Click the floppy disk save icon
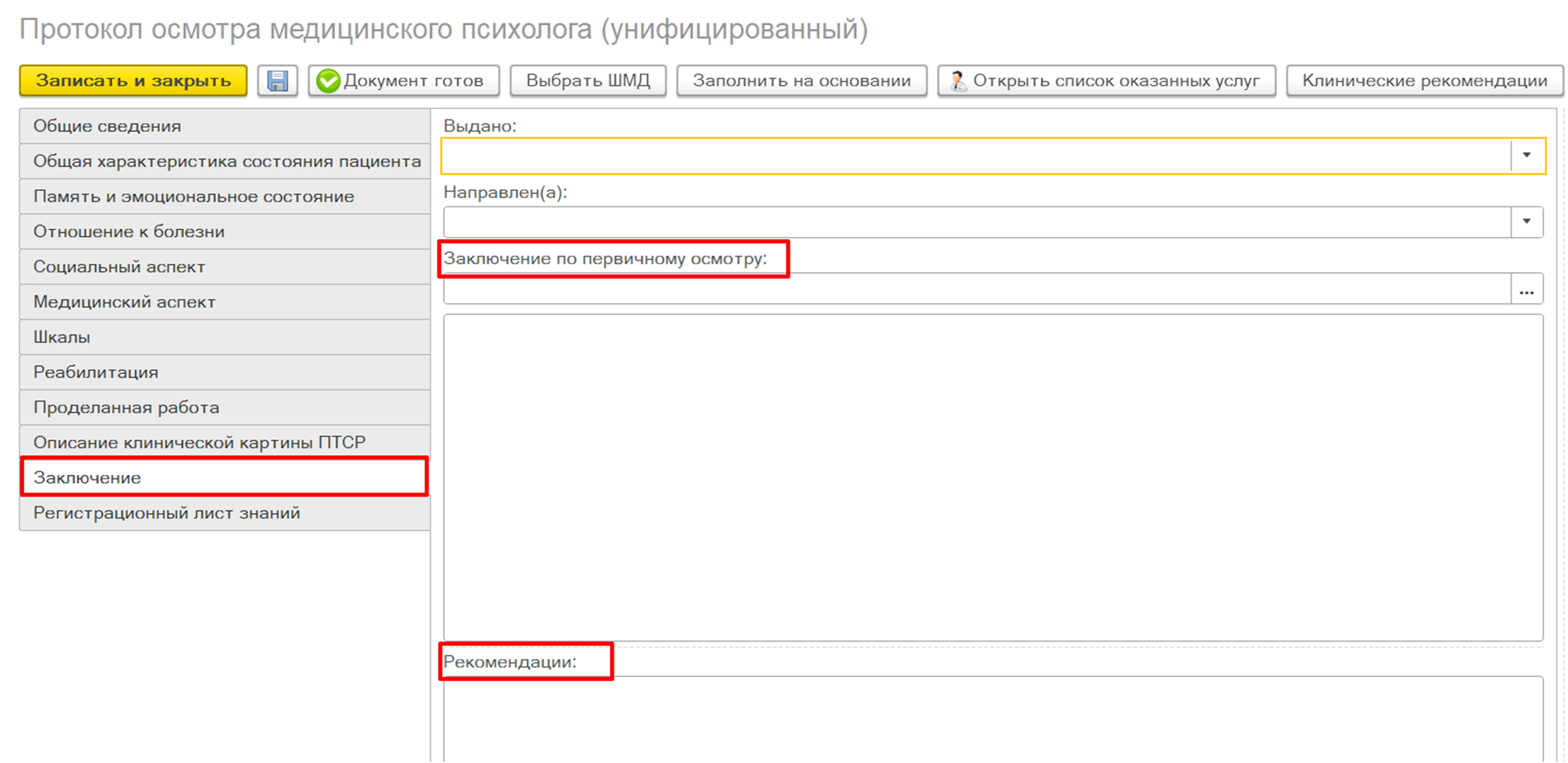The width and height of the screenshot is (1568, 763). click(277, 81)
